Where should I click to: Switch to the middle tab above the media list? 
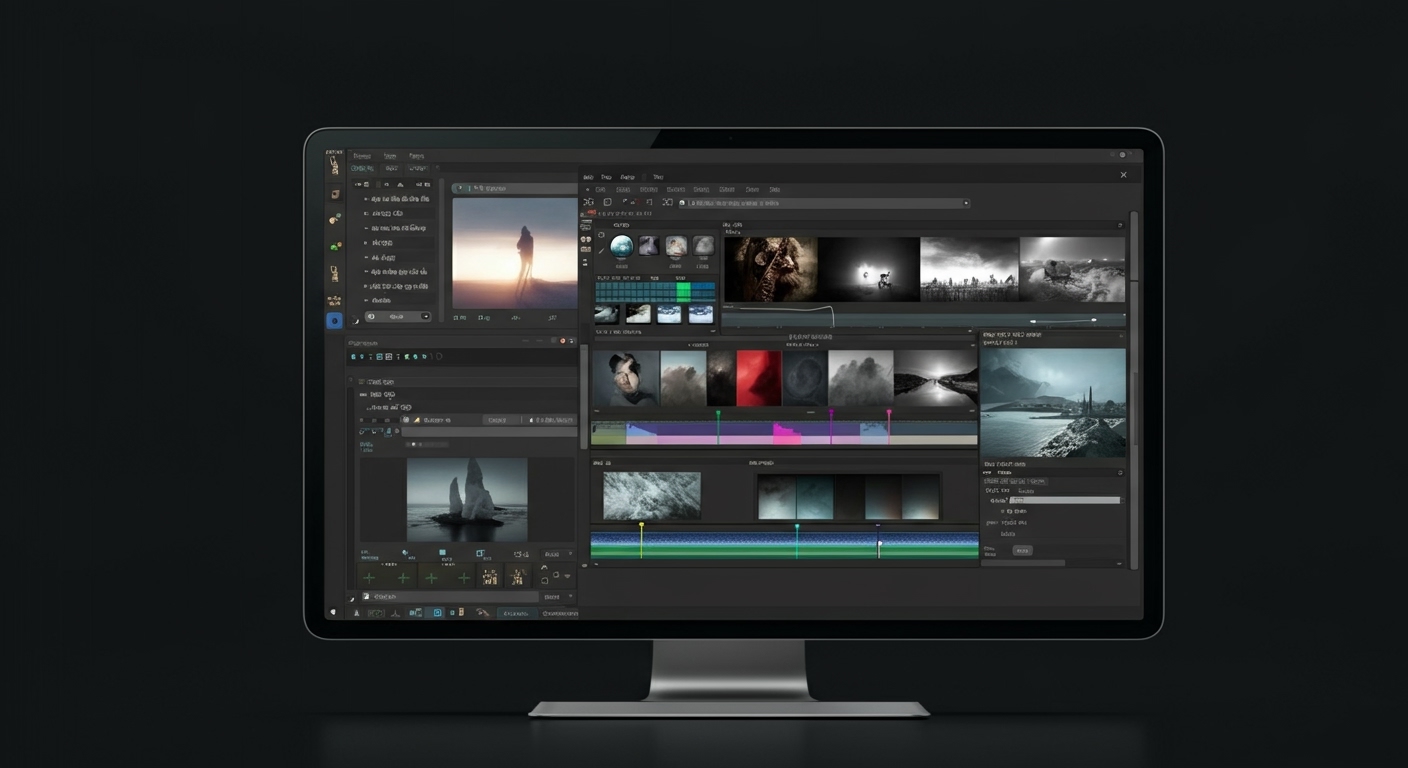[x=391, y=169]
